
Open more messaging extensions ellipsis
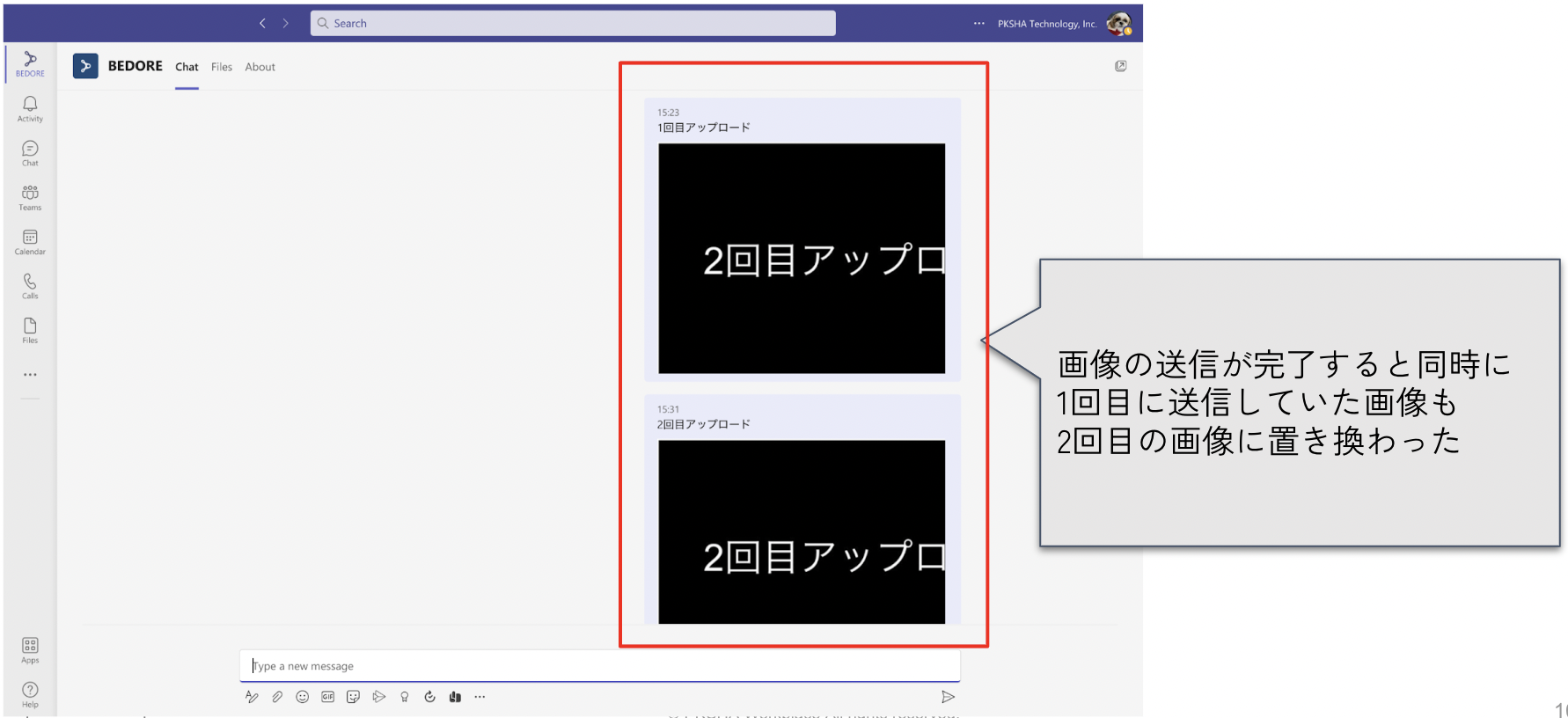point(480,697)
